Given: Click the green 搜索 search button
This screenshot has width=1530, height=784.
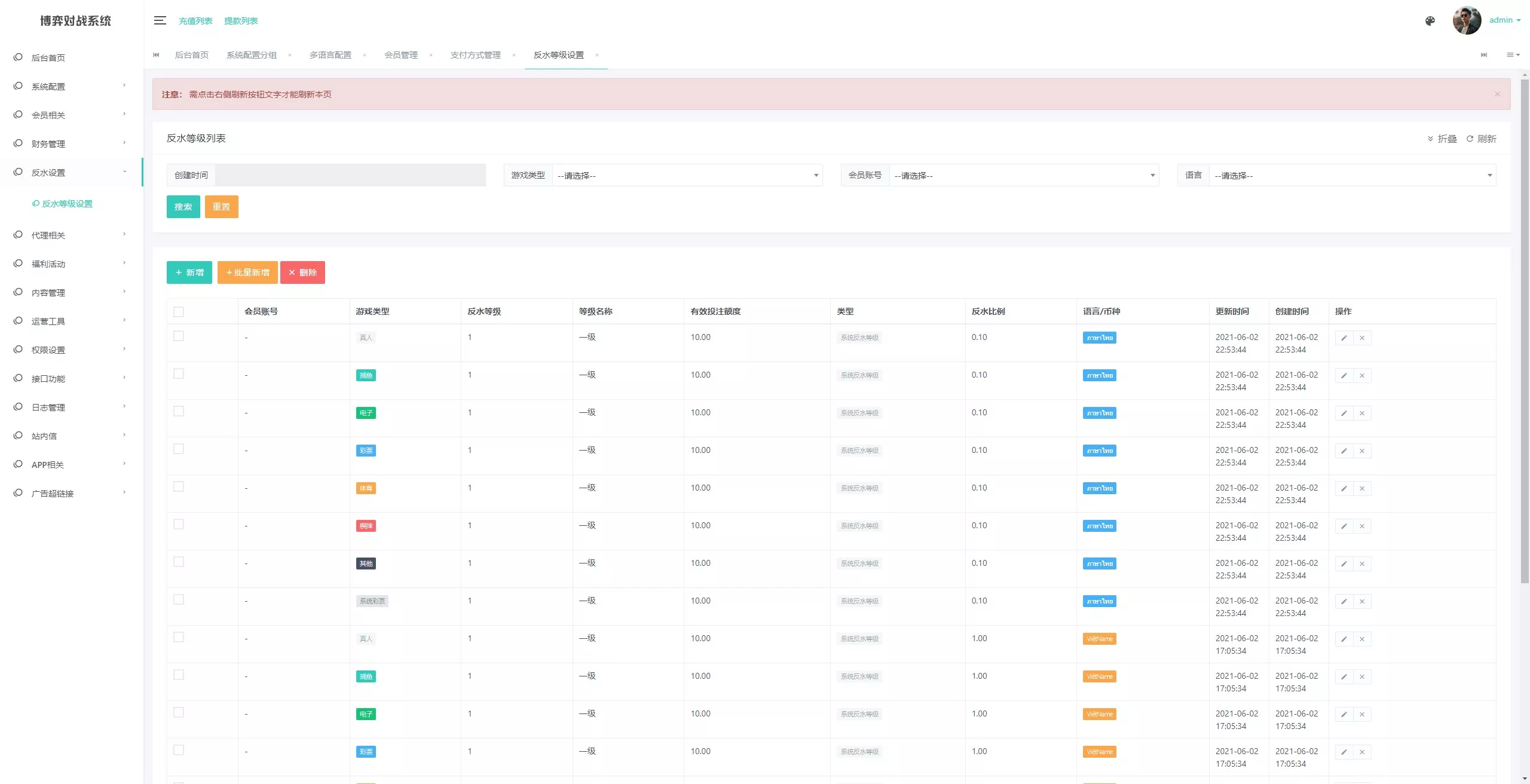Looking at the screenshot, I should pyautogui.click(x=183, y=207).
